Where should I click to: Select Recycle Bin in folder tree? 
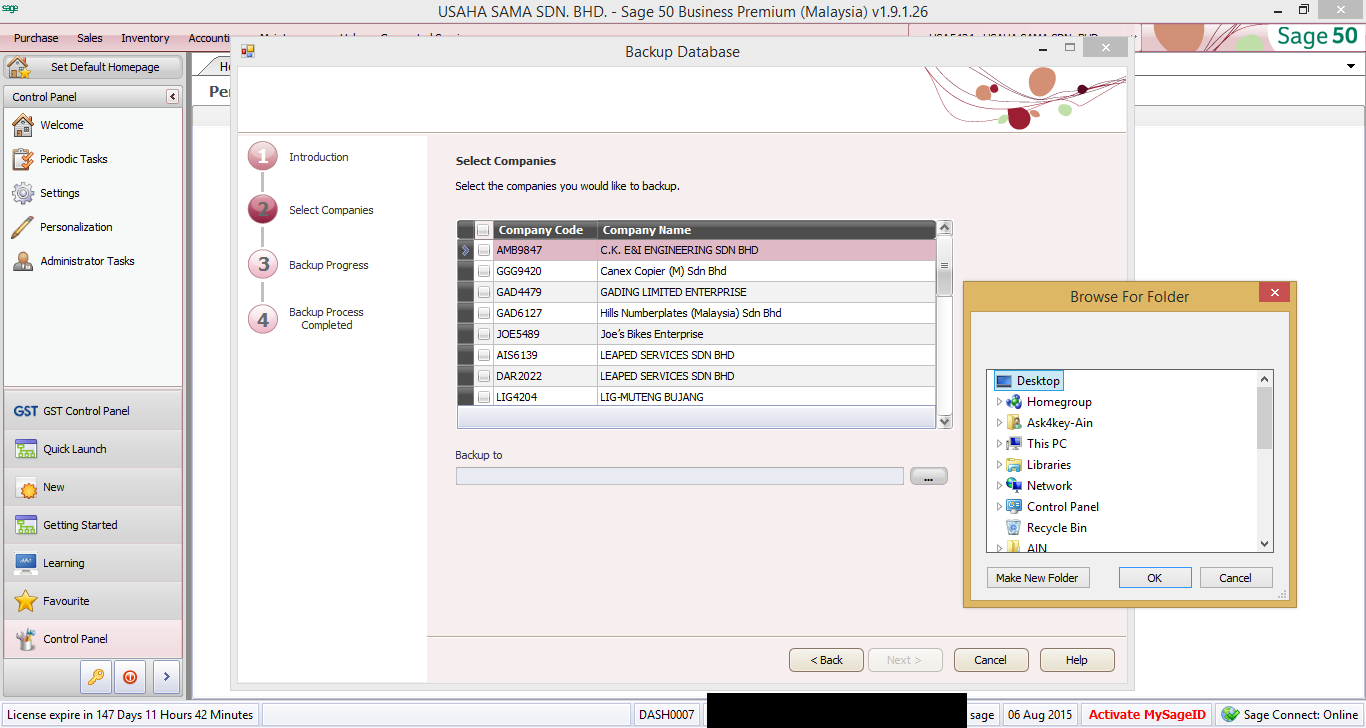1056,528
